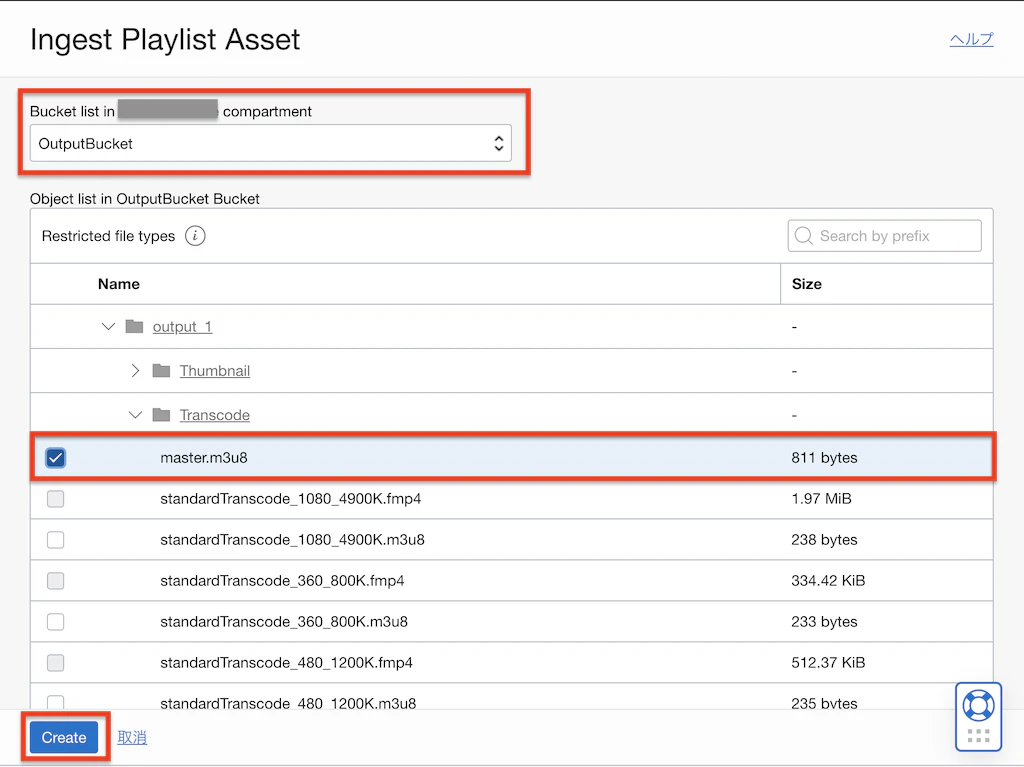Click the Restricted file types label

tap(108, 237)
